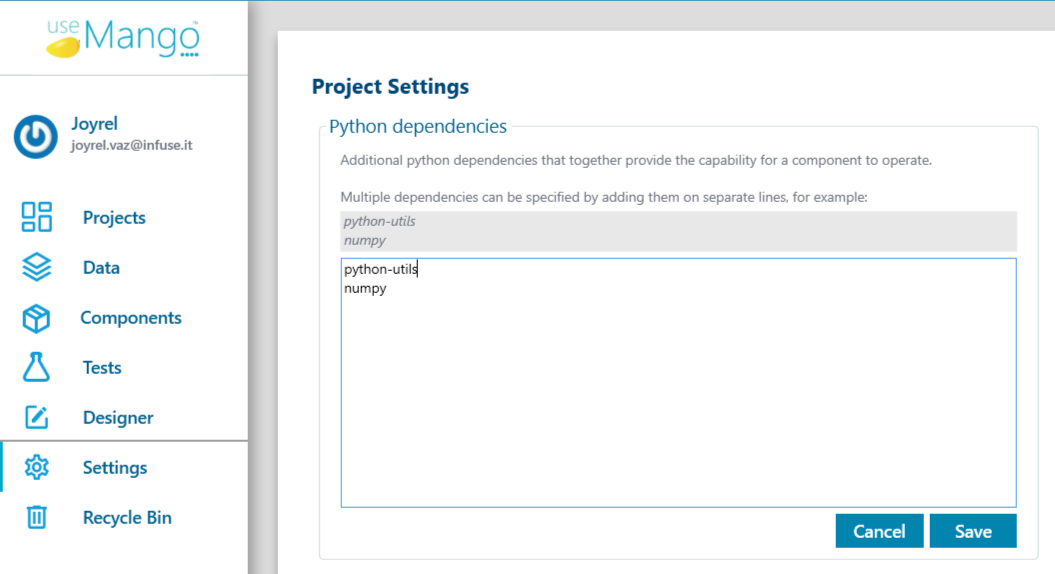Image resolution: width=1055 pixels, height=574 pixels.
Task: Click the useMango logo
Action: [x=123, y=38]
